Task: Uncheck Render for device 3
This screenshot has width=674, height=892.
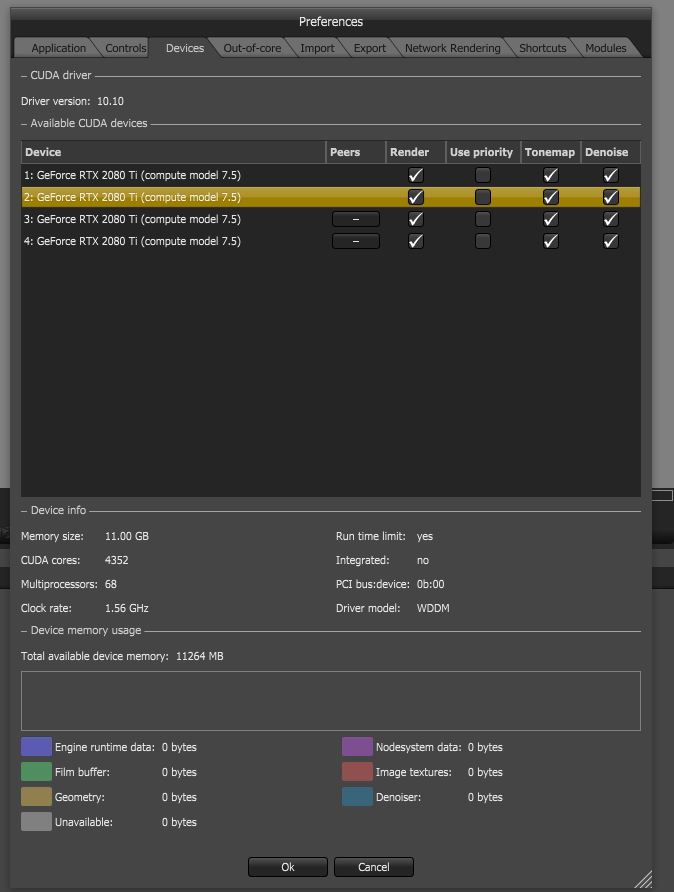Action: [416, 219]
